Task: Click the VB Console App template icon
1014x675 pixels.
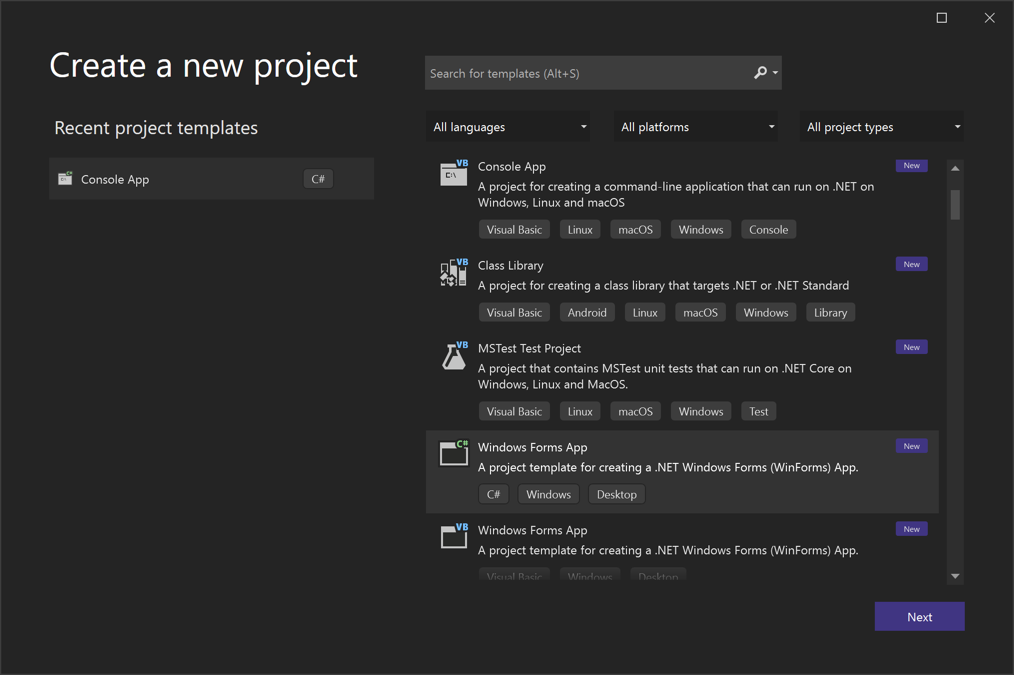Action: (453, 173)
